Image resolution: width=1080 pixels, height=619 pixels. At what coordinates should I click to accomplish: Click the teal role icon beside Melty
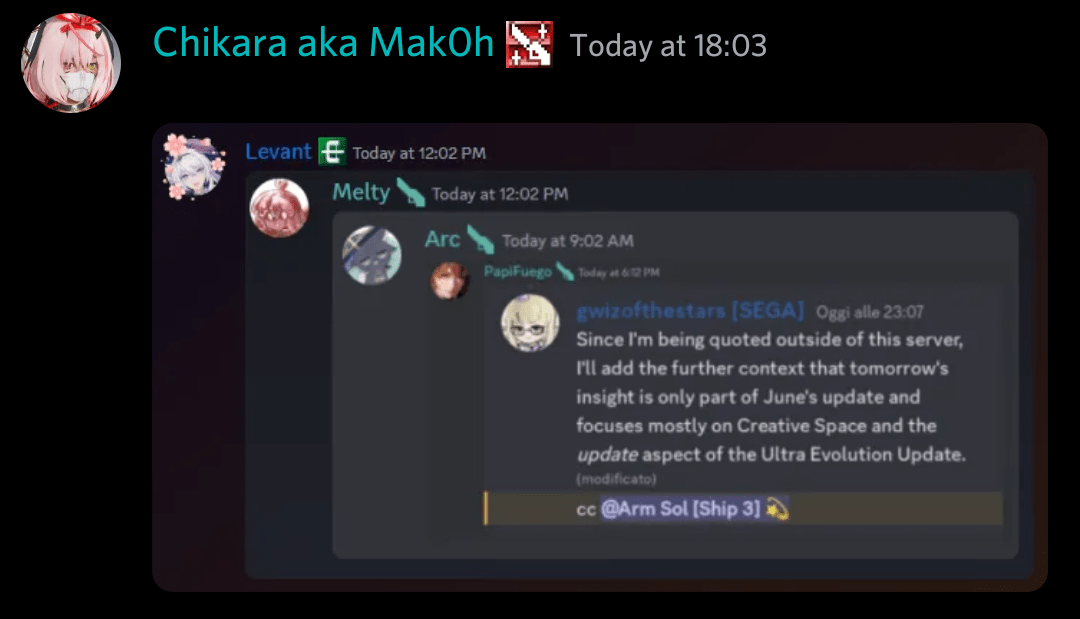pos(411,192)
